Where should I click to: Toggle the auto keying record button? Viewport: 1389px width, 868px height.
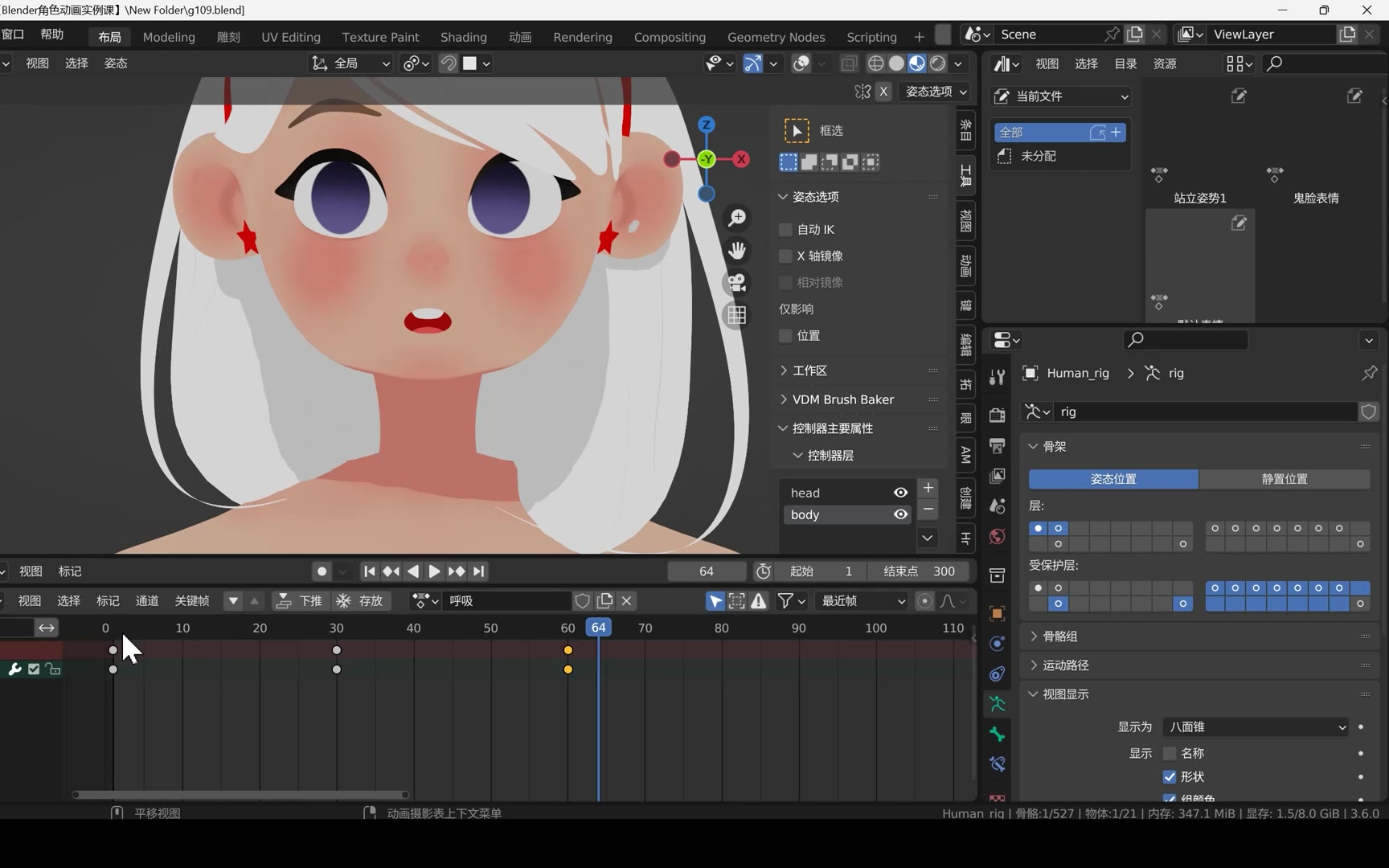tap(322, 571)
